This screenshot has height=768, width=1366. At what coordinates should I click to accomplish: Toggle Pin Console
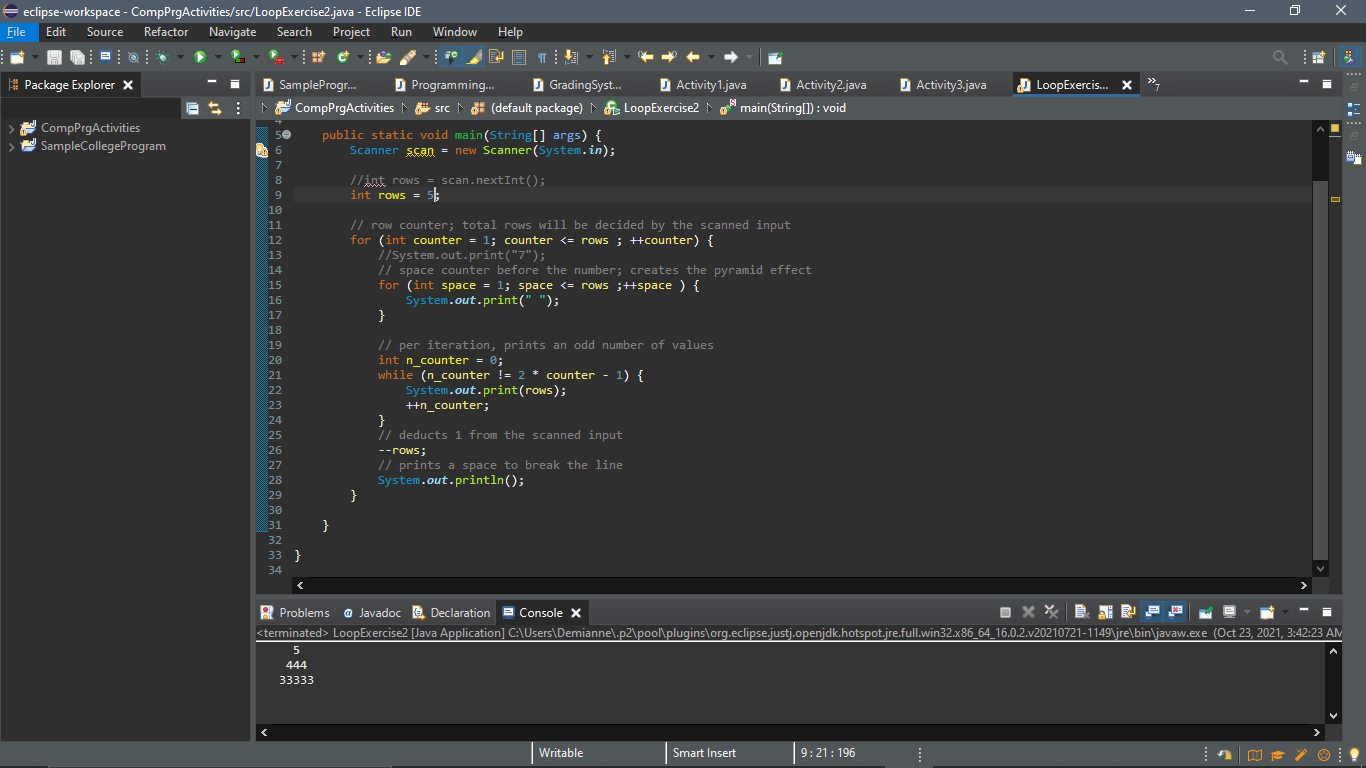pos(1206,612)
